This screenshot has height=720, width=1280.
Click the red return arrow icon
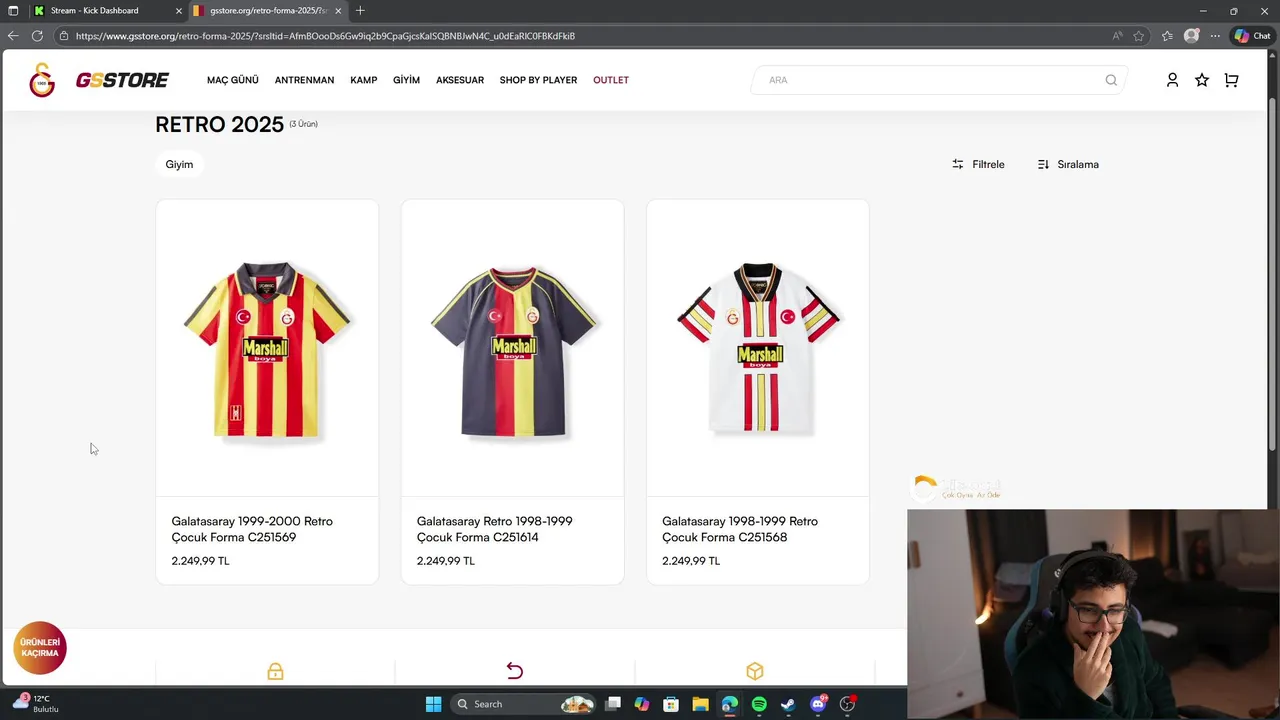coord(515,671)
